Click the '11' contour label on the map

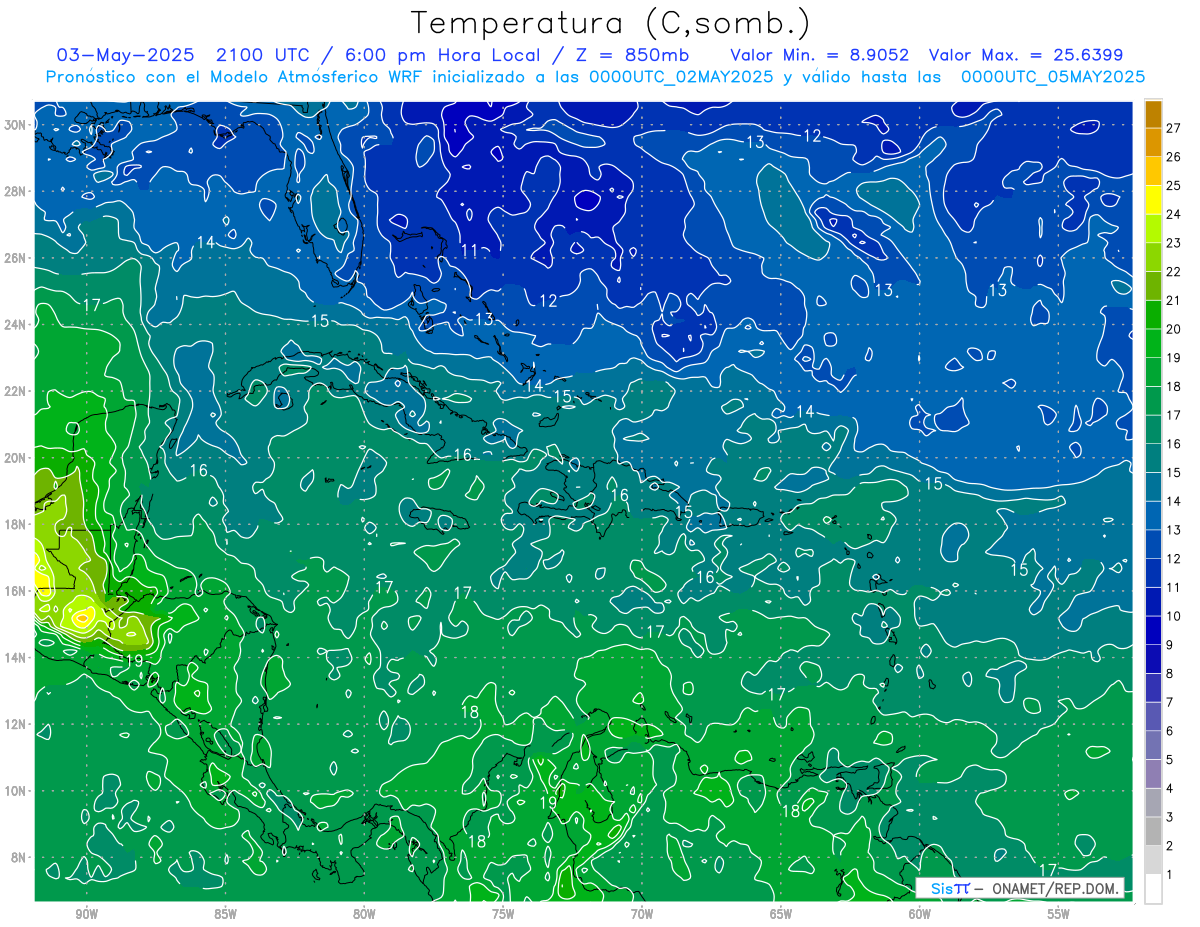click(x=470, y=251)
